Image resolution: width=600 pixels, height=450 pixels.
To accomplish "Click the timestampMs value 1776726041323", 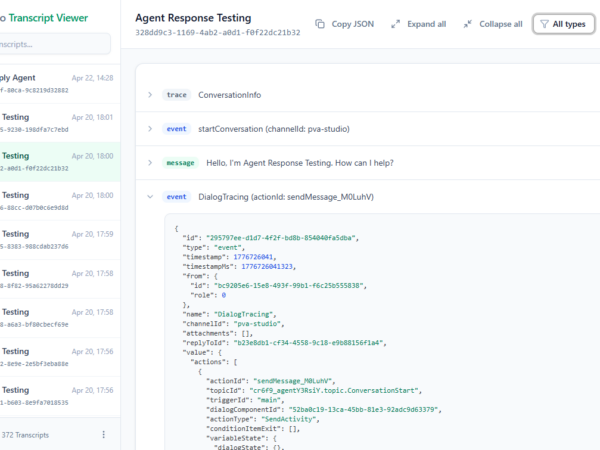I will coord(267,267).
